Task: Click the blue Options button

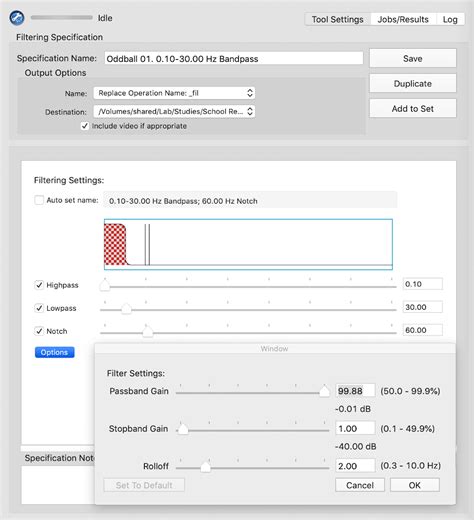Action: coord(55,352)
